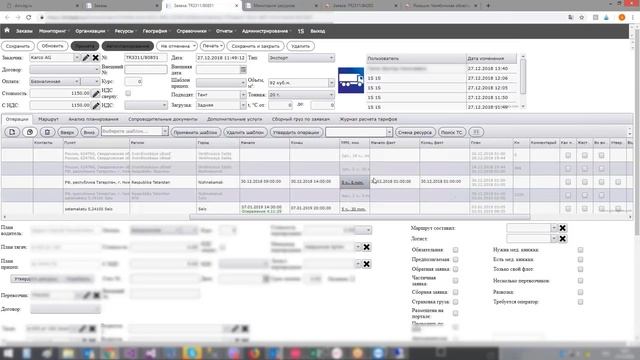Toggle Обязательная checkbox
The height and width of the screenshot is (360, 640).
coord(456,250)
